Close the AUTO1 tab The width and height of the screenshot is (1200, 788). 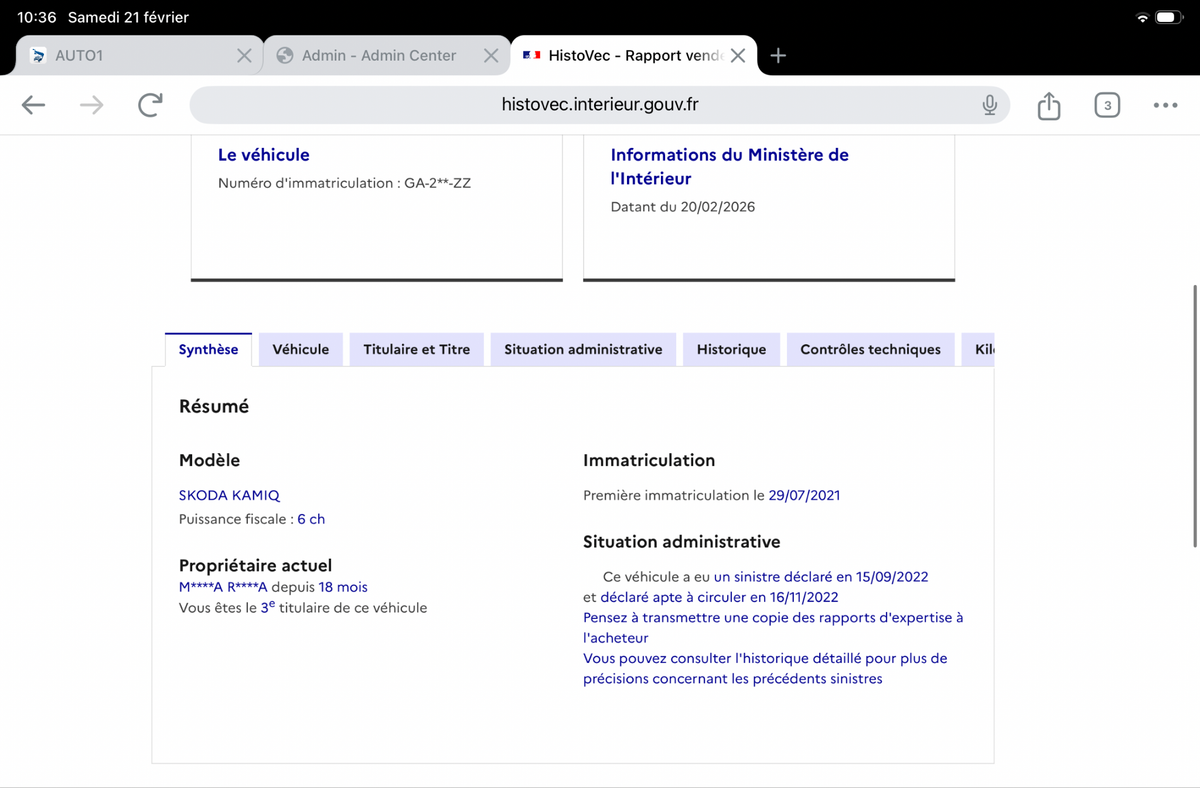(244, 56)
